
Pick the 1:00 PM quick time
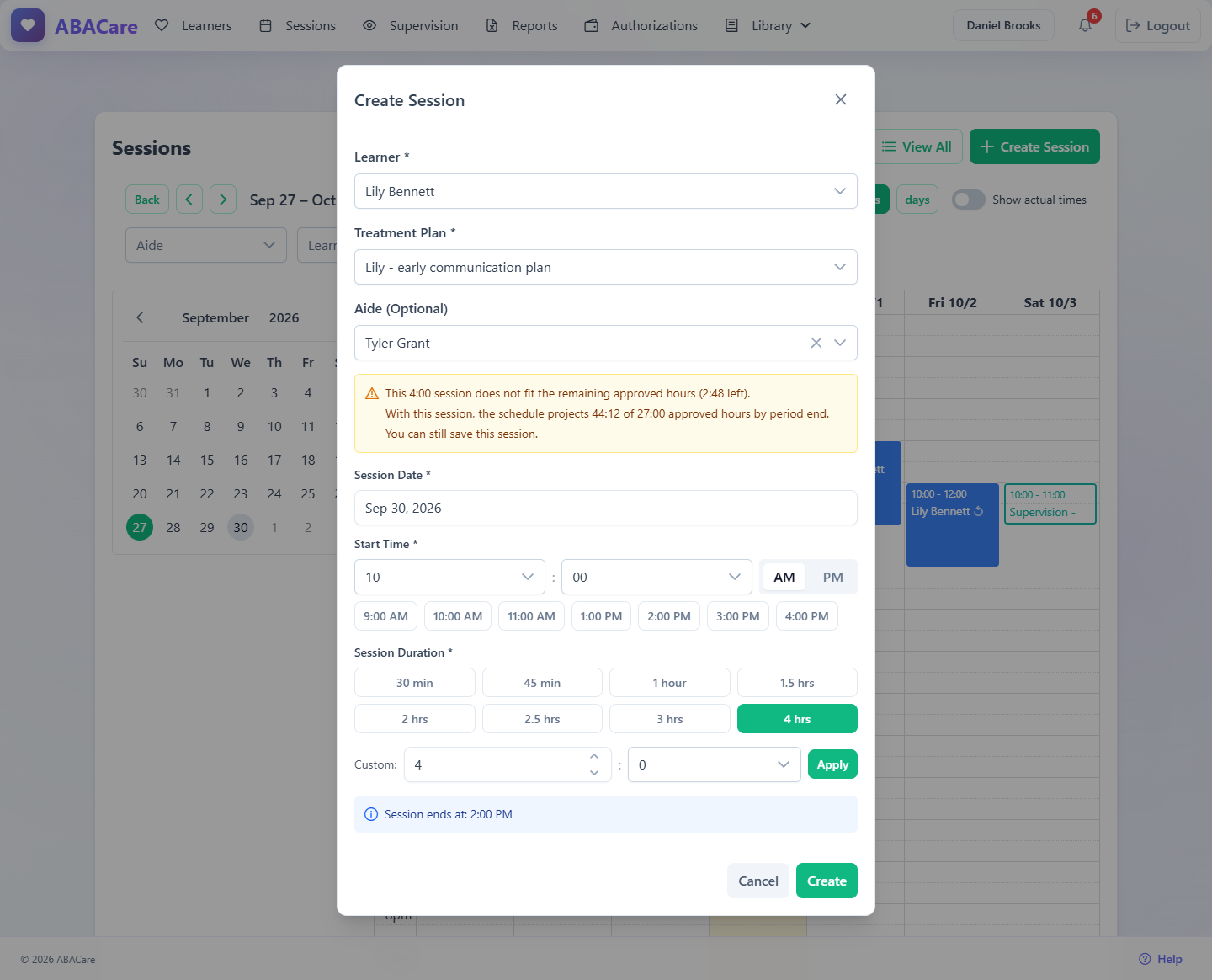tap(601, 616)
